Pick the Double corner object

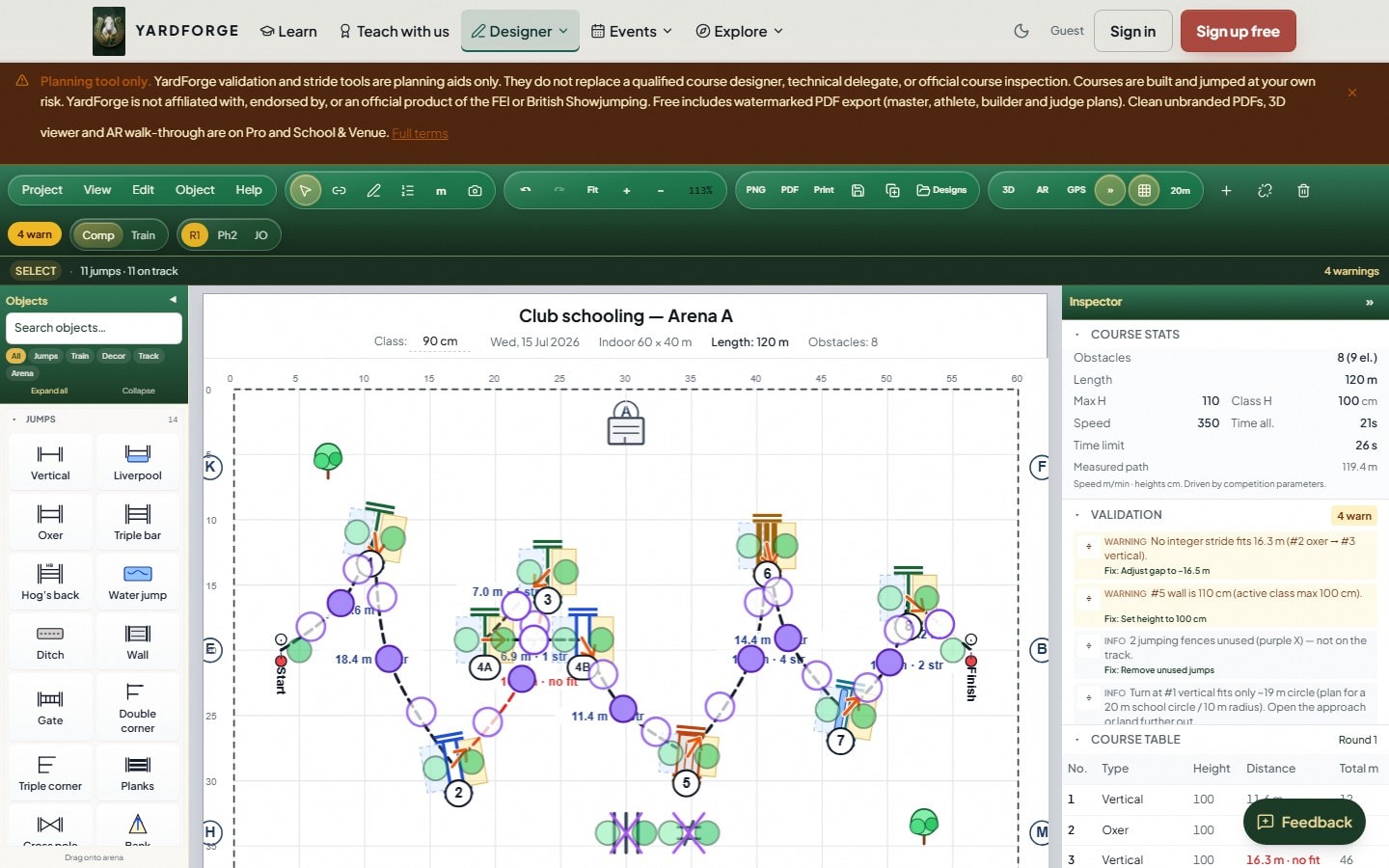(137, 706)
